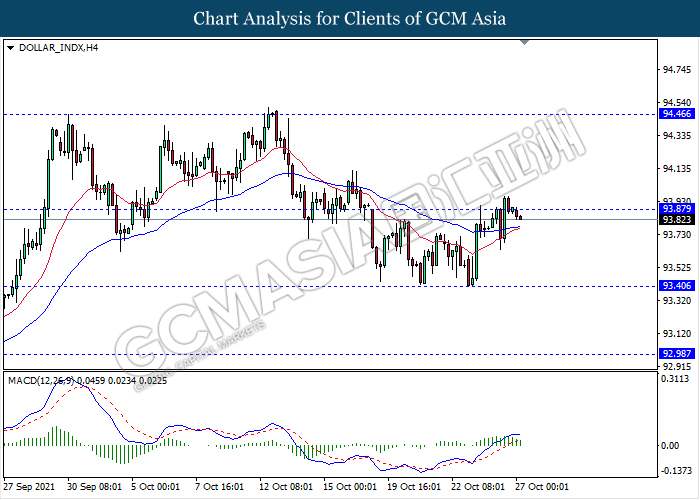Click the 94.540 price scale value
The image size is (700, 500).
[676, 103]
